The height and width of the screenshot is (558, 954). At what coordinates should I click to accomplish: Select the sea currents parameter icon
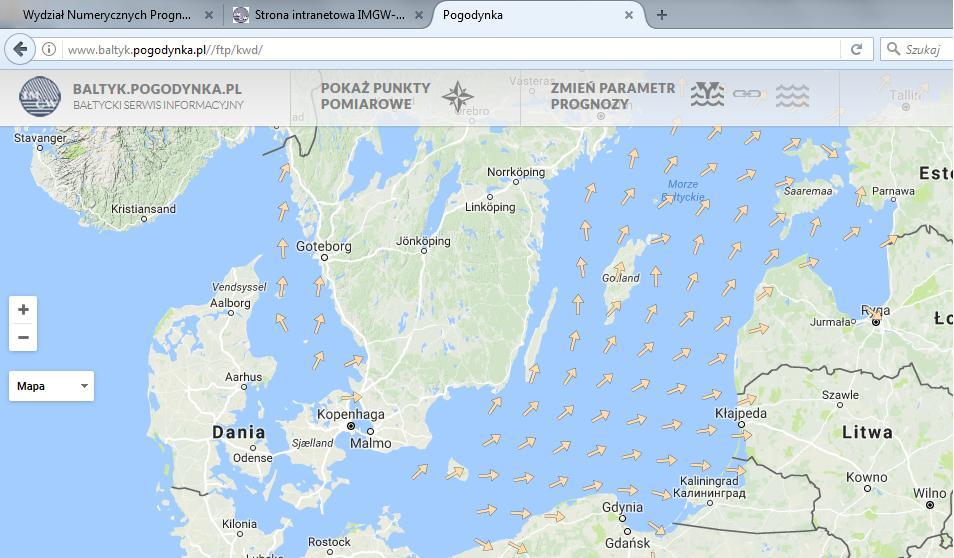point(707,94)
